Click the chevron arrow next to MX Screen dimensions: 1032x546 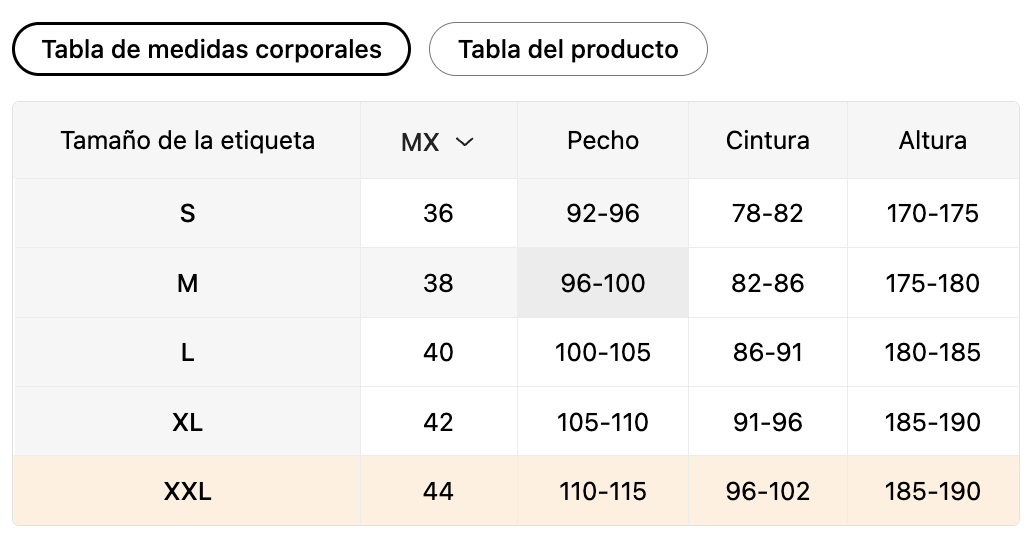[x=465, y=141]
